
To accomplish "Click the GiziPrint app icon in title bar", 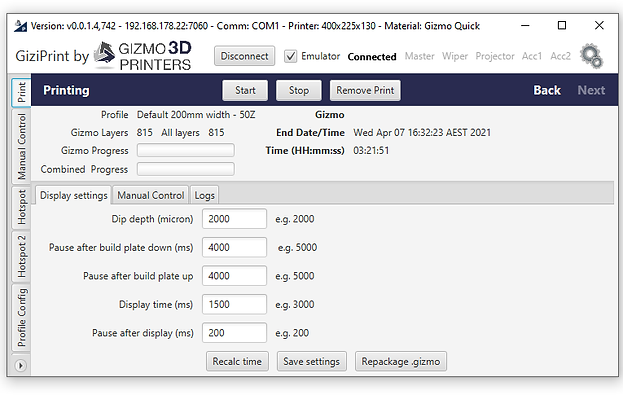I will click(20, 26).
